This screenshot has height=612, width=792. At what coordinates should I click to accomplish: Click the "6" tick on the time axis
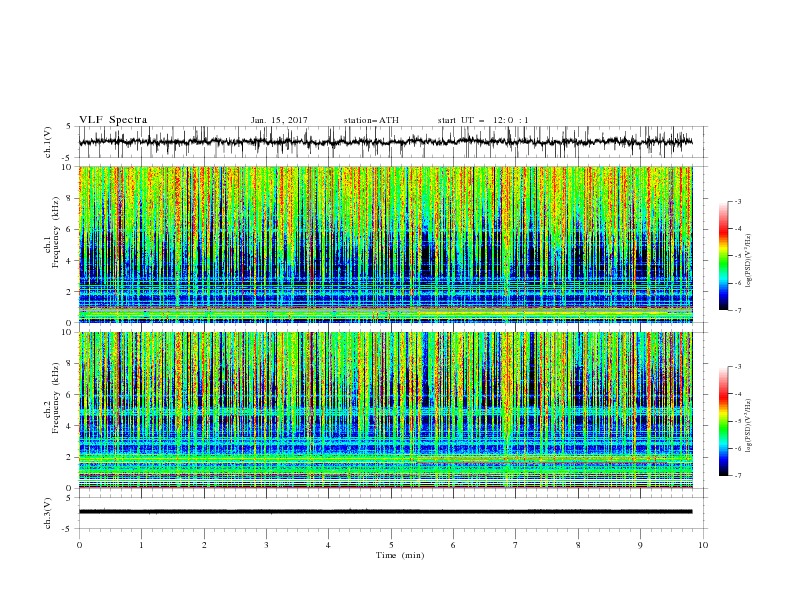pyautogui.click(x=453, y=545)
